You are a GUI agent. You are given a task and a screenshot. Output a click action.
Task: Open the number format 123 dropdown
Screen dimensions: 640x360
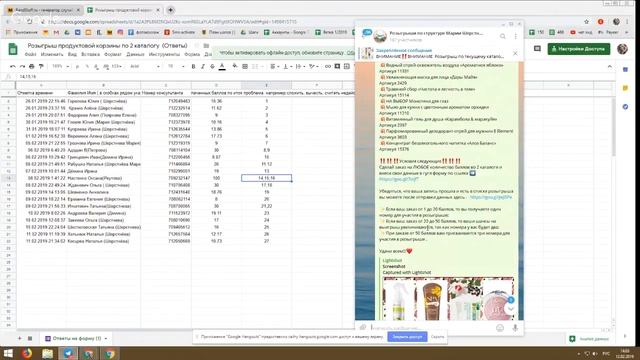tap(117, 67)
